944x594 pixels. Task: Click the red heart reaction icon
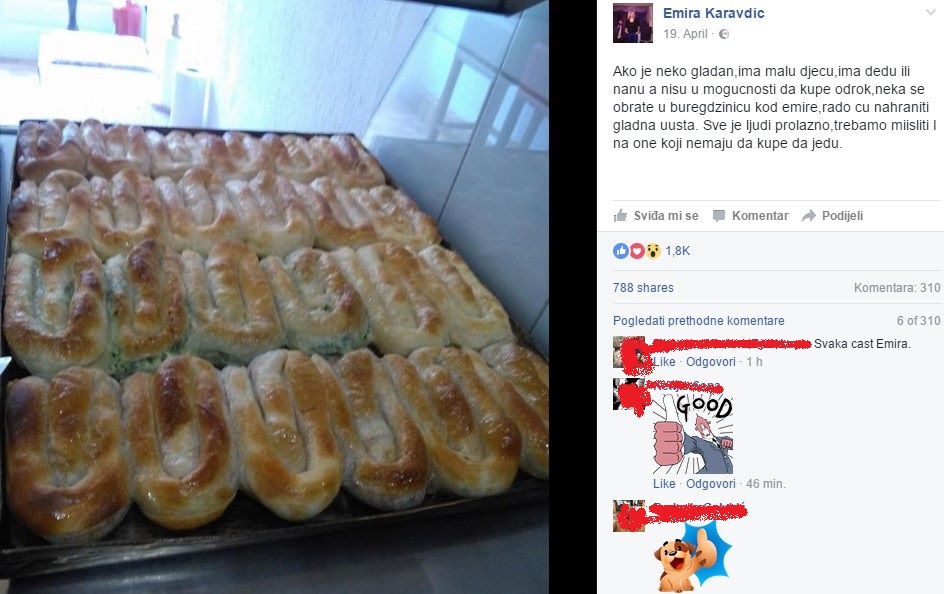(x=637, y=251)
